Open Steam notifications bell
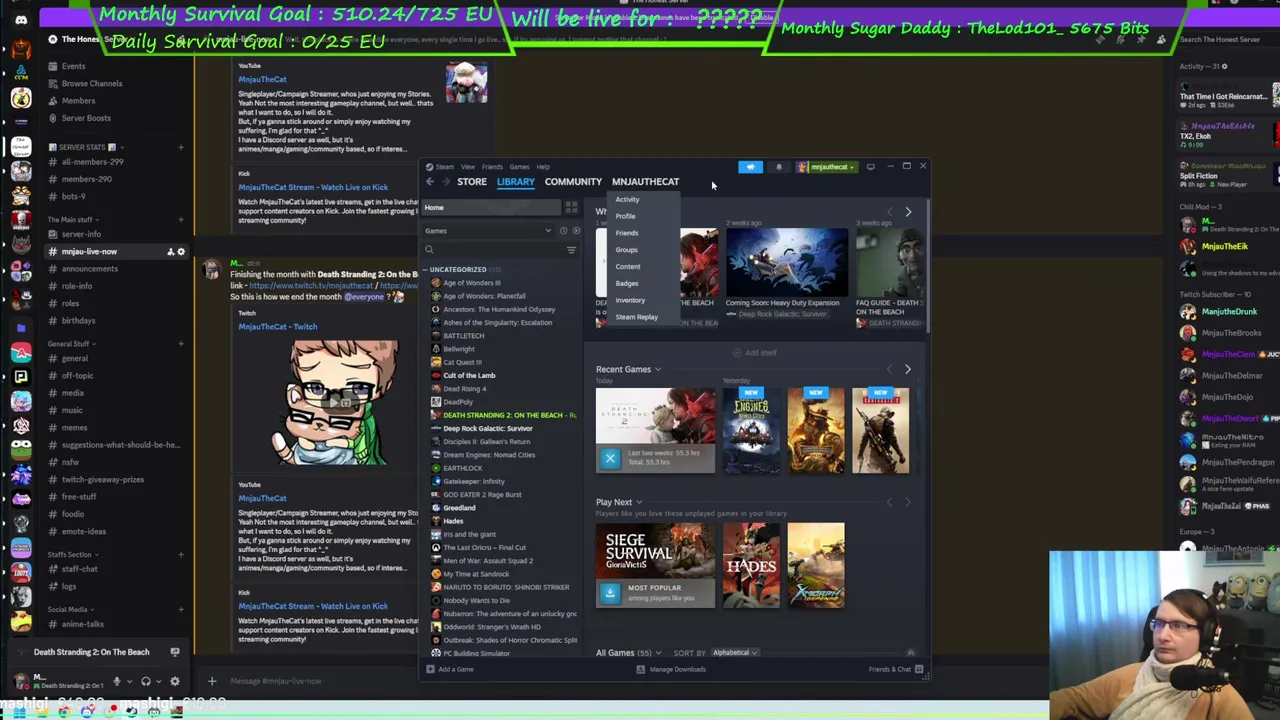1280x720 pixels. [779, 167]
